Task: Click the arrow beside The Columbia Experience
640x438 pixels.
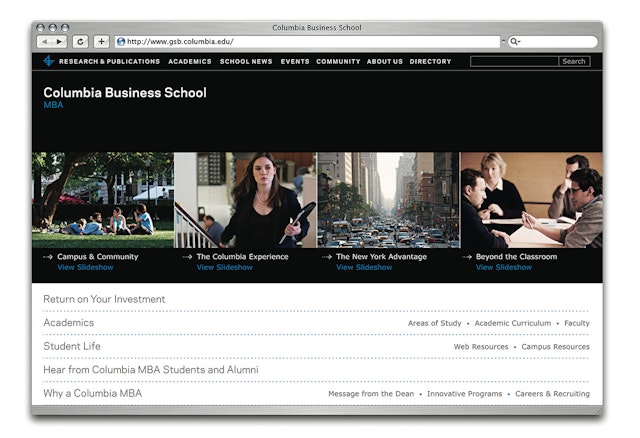Action: pyautogui.click(x=187, y=257)
